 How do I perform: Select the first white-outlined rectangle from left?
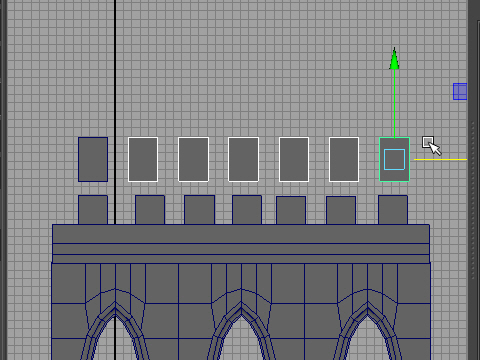point(143,159)
